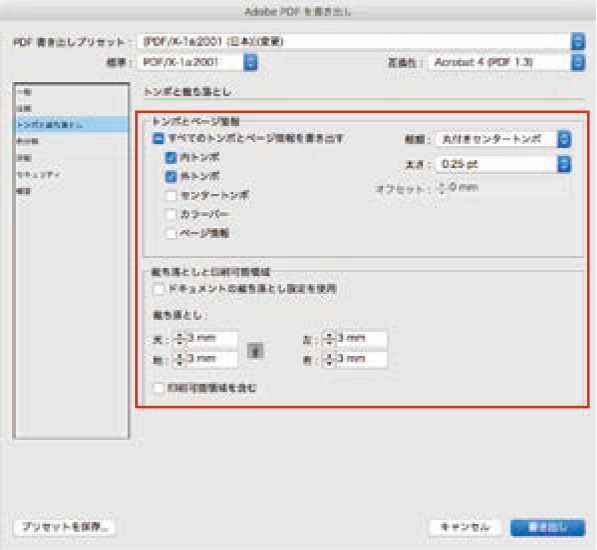
Task: Enable the ページ情報 checkbox
Action: 171,233
